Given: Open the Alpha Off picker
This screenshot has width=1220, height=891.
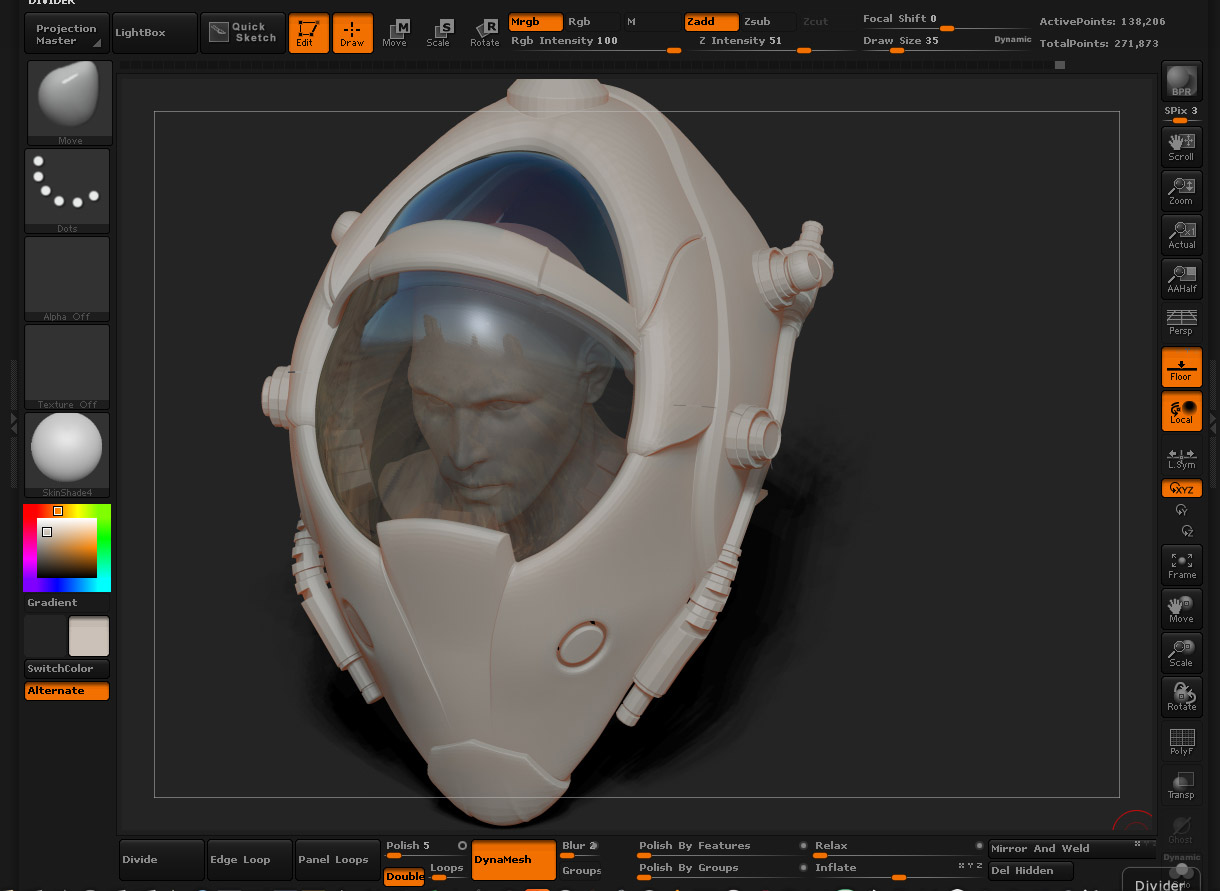Looking at the screenshot, I should [67, 279].
